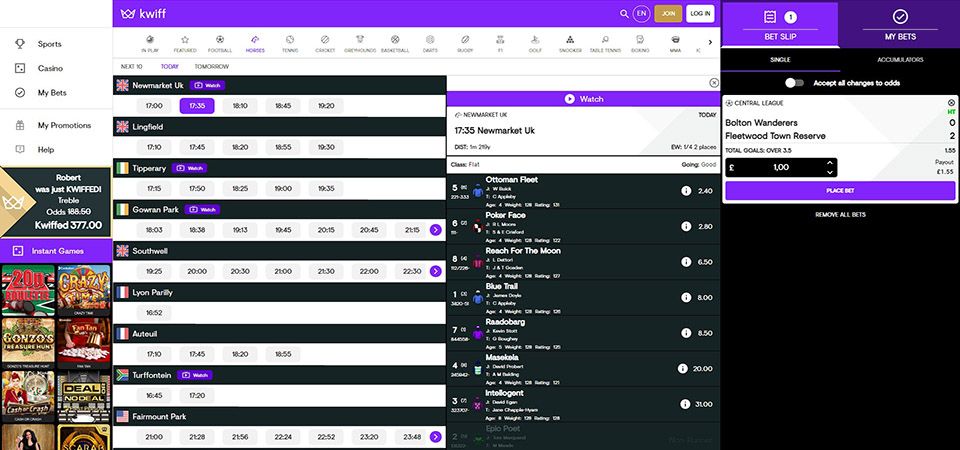960x450 pixels.
Task: Click Remove All Bets
Action: tap(840, 215)
